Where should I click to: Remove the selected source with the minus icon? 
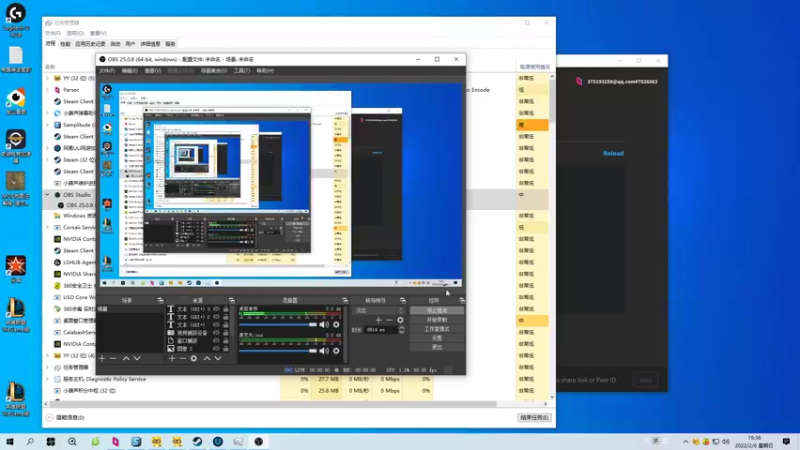tap(183, 359)
